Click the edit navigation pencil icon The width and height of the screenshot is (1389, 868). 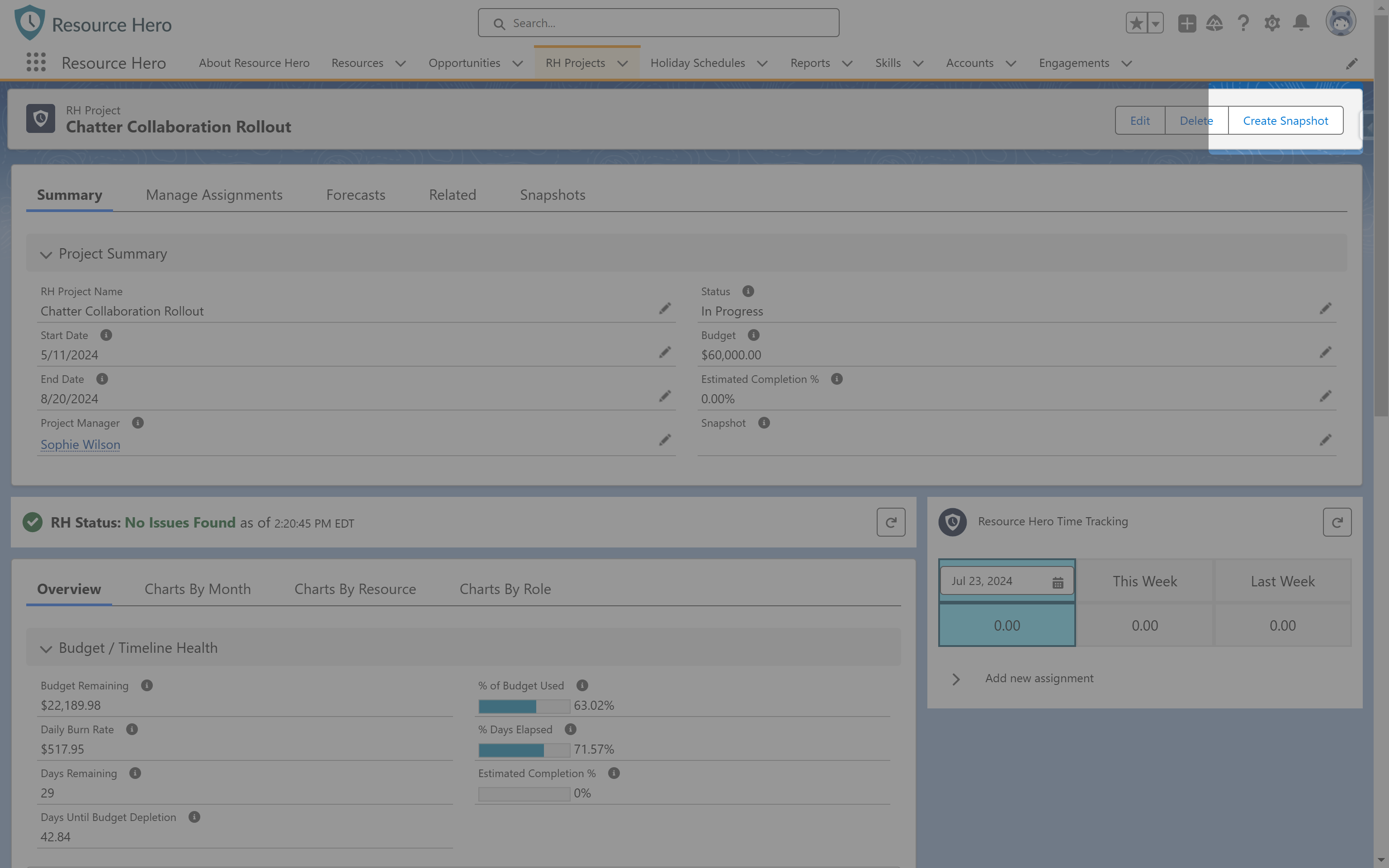[1351, 63]
